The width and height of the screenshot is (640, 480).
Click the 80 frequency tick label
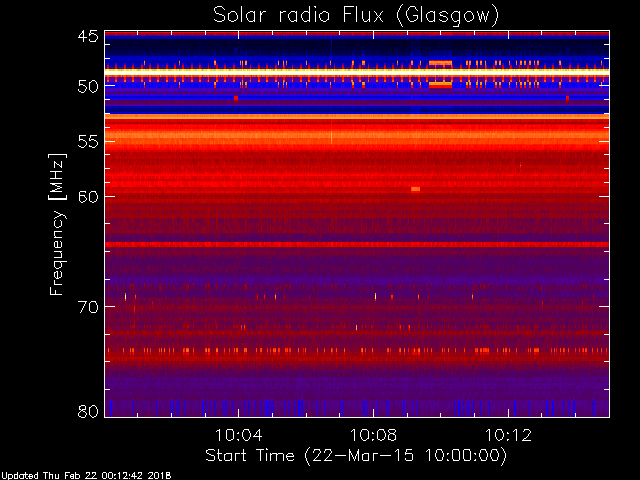click(88, 411)
